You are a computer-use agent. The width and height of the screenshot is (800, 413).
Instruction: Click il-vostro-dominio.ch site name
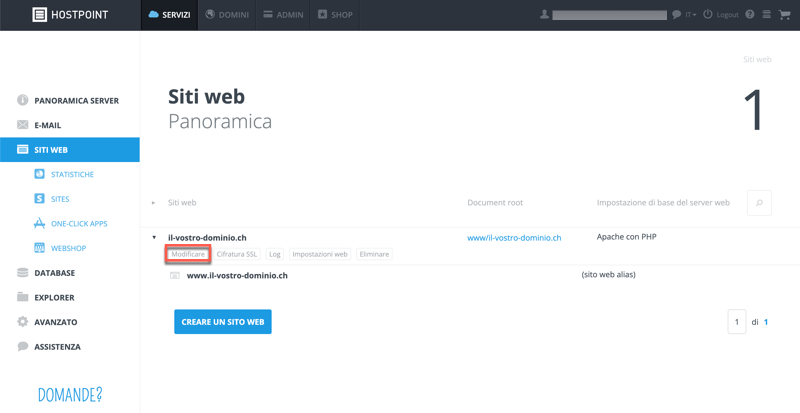207,237
